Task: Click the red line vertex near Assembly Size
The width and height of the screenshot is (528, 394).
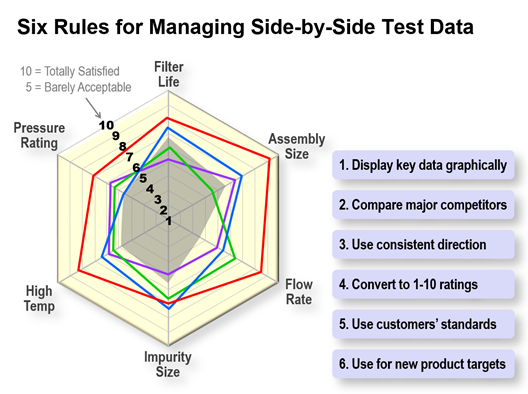Action: pyautogui.click(x=269, y=159)
